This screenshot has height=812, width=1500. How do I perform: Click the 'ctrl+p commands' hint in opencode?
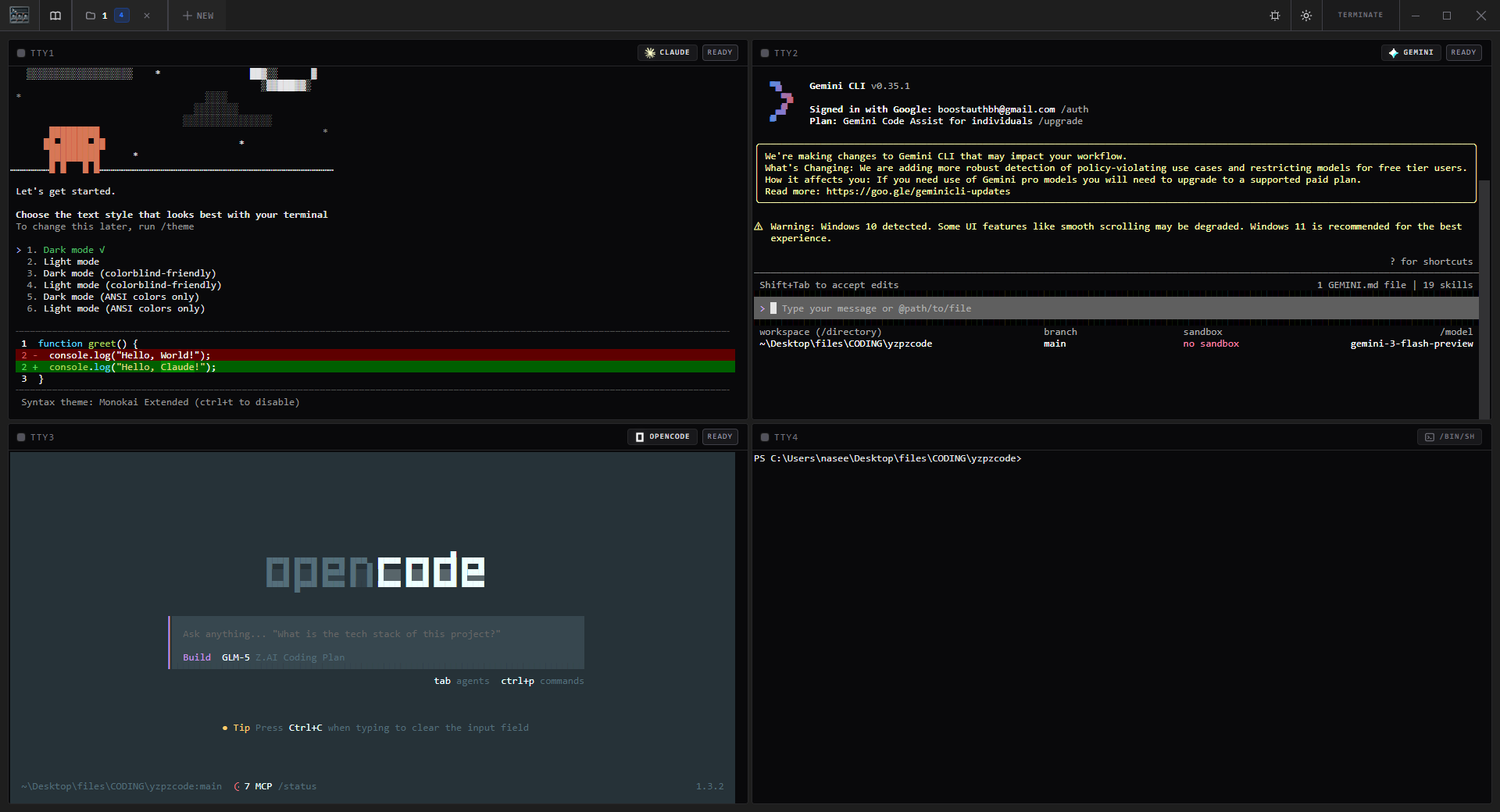coord(542,681)
